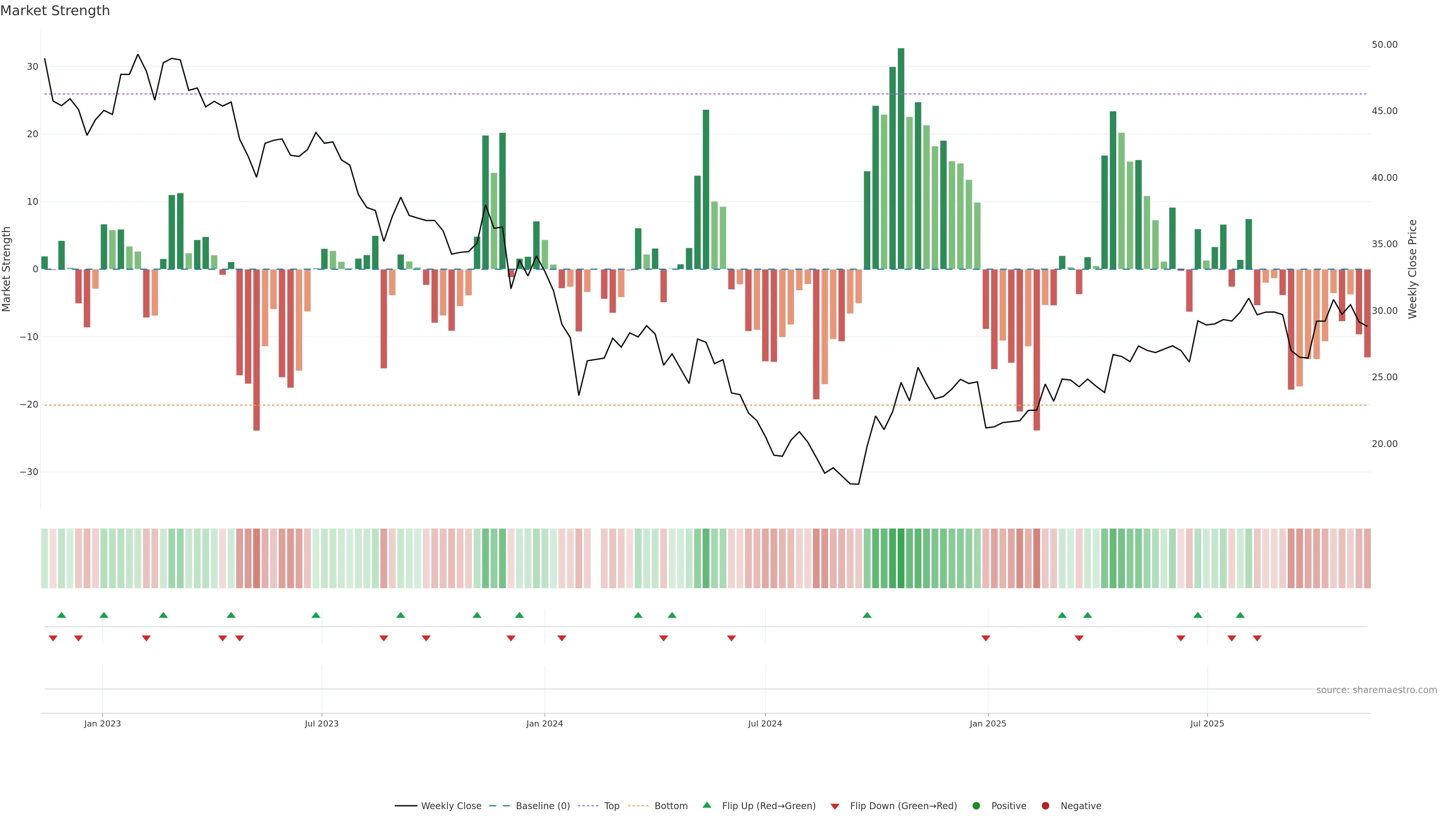Viewport: 1456px width, 819px height.
Task: Click Positive green circle legend icon
Action: pyautogui.click(x=976, y=805)
